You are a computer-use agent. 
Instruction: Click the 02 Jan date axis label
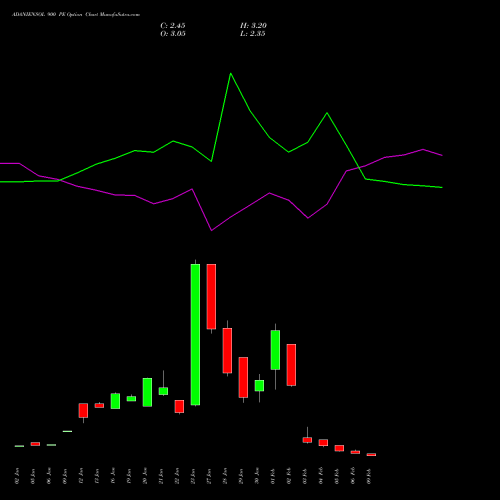(17, 476)
